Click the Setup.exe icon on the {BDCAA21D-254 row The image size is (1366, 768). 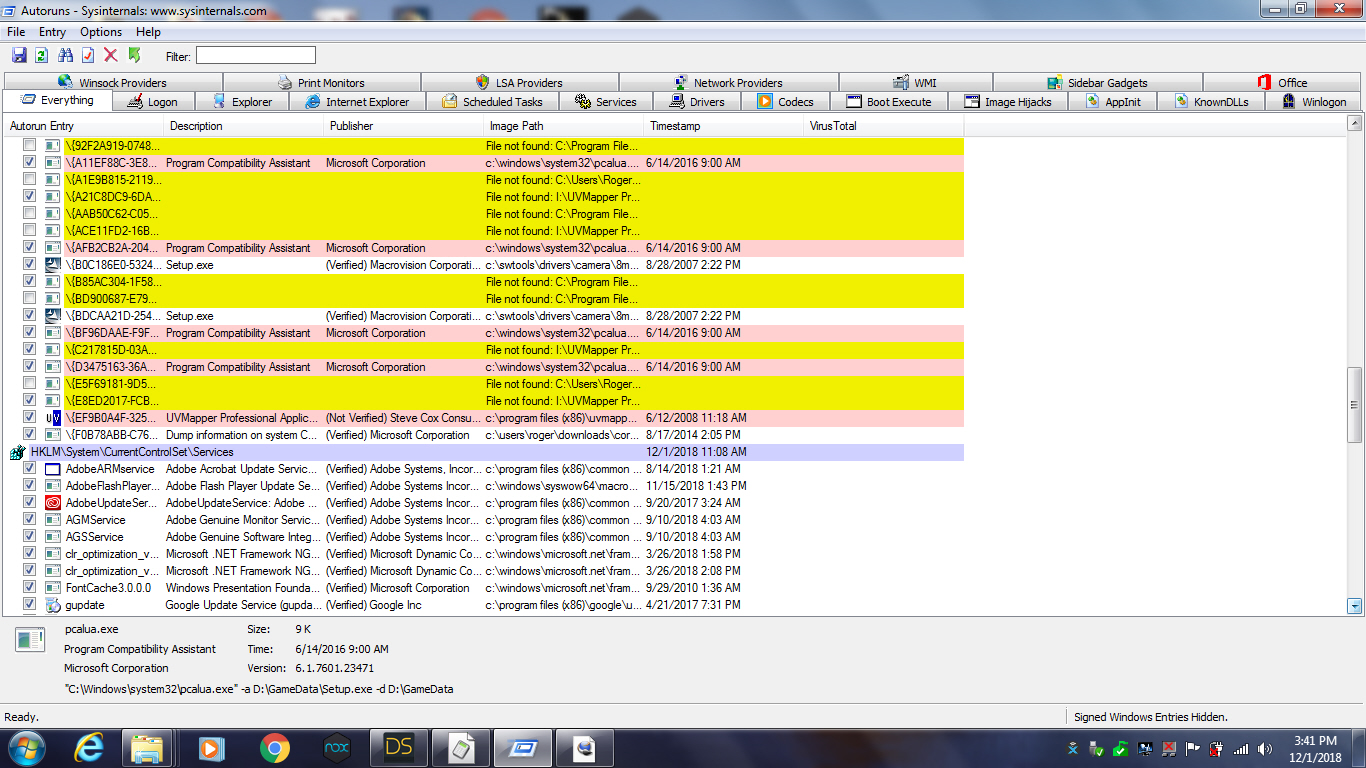click(53, 316)
